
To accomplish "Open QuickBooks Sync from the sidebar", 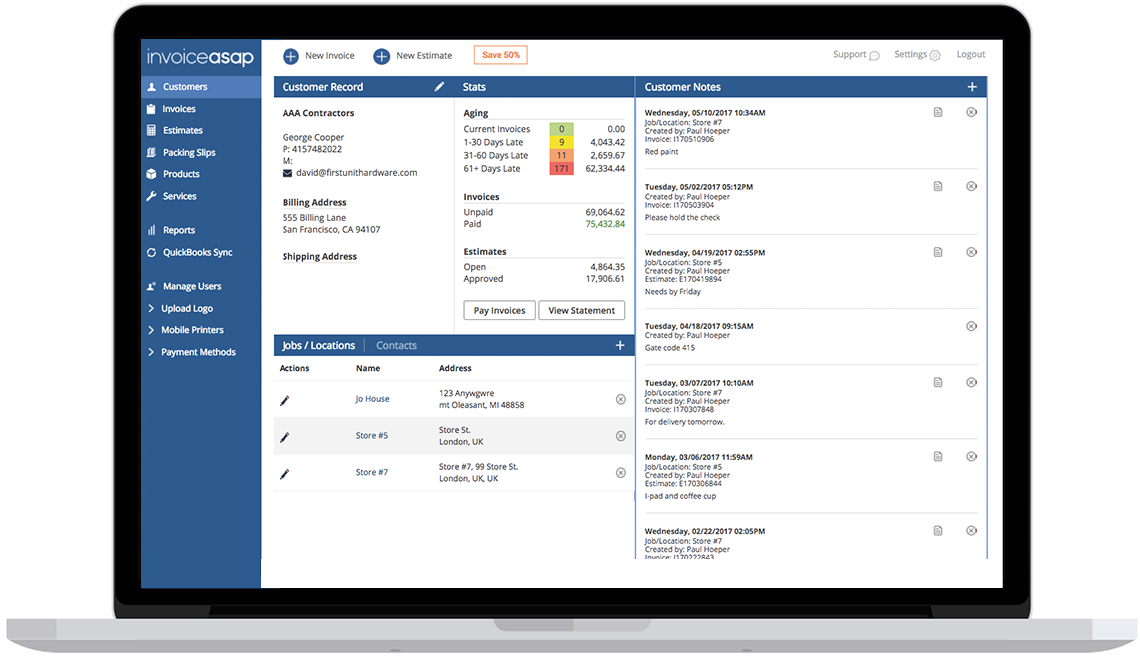I will 197,253.
